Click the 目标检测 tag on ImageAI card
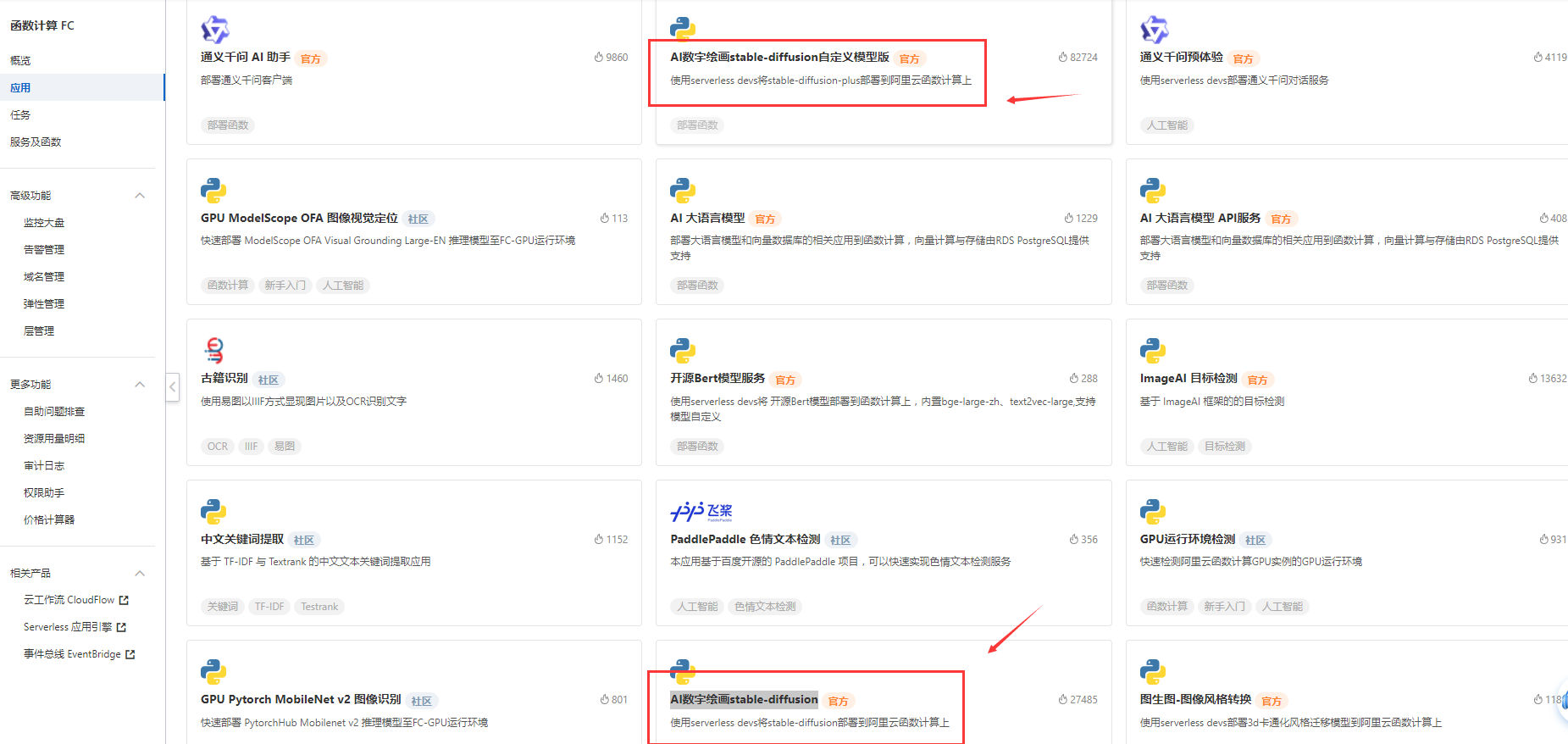The width and height of the screenshot is (1568, 744). (1225, 446)
